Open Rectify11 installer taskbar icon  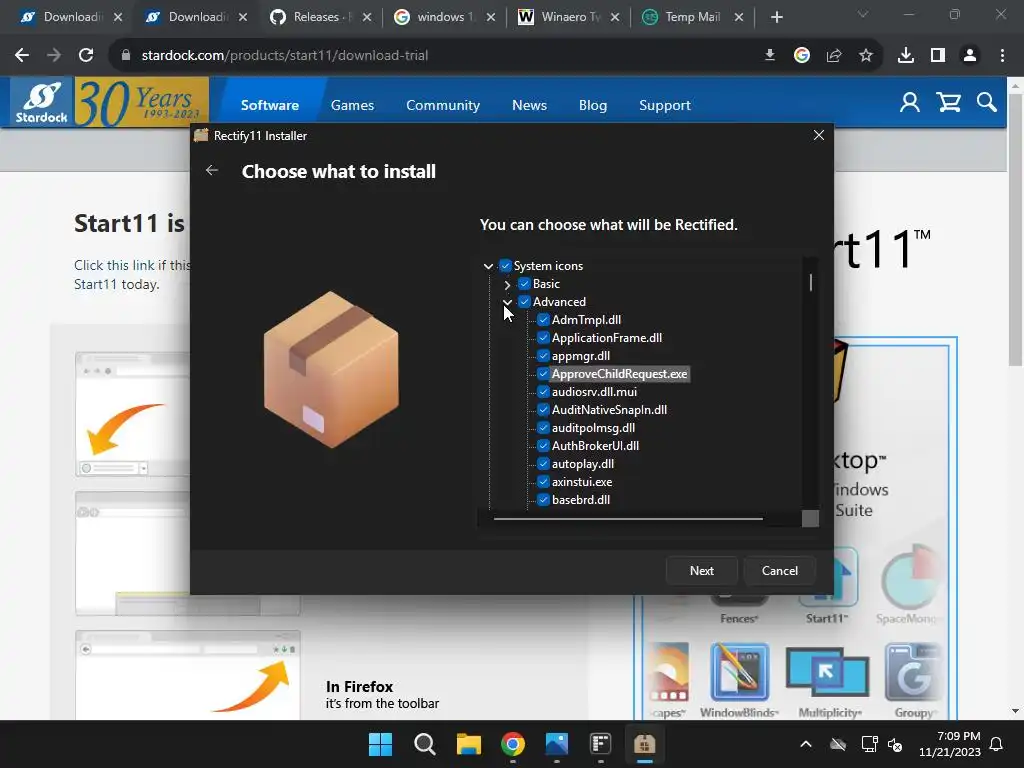(645, 744)
